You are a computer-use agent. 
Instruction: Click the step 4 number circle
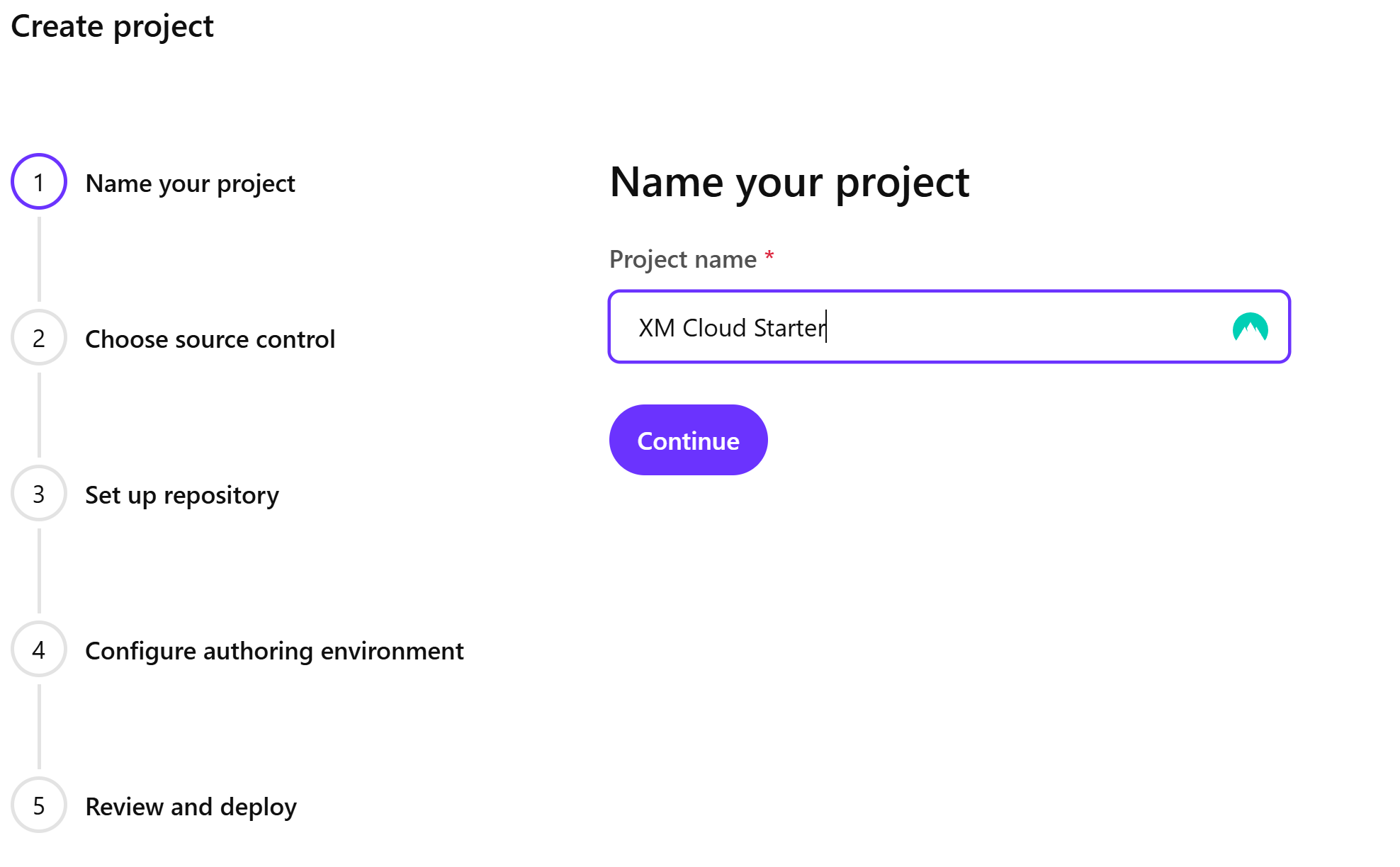point(39,650)
